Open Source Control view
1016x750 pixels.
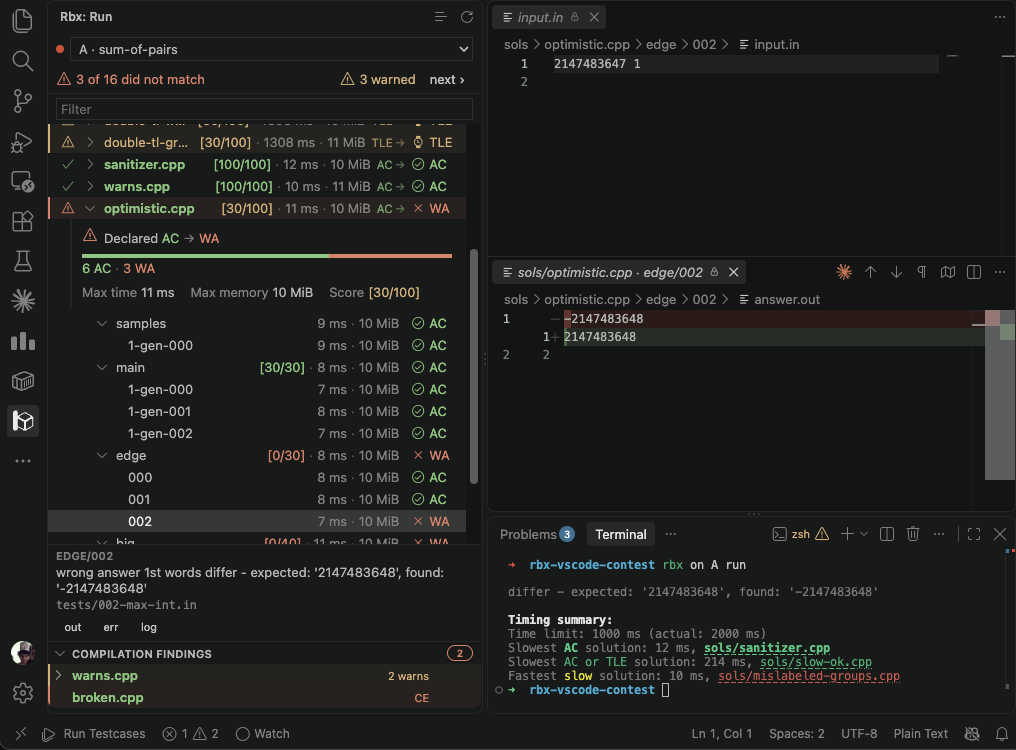(23, 101)
